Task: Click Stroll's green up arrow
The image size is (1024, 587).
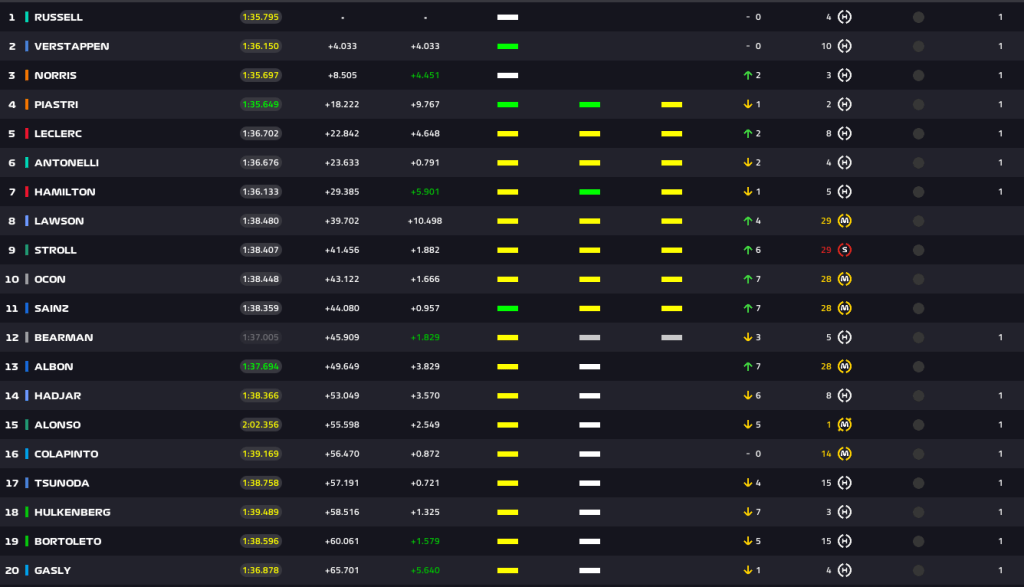Action: click(748, 250)
